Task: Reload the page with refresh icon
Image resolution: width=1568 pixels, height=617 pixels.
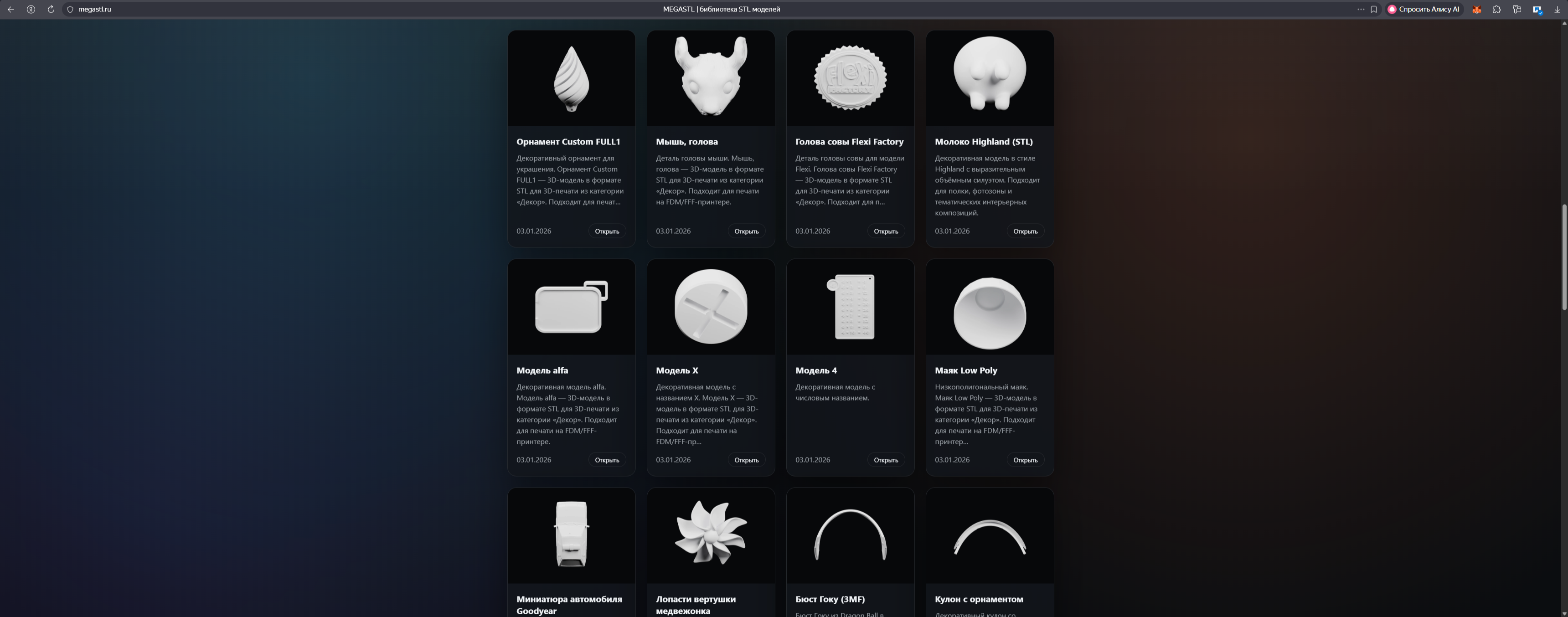Action: tap(51, 9)
